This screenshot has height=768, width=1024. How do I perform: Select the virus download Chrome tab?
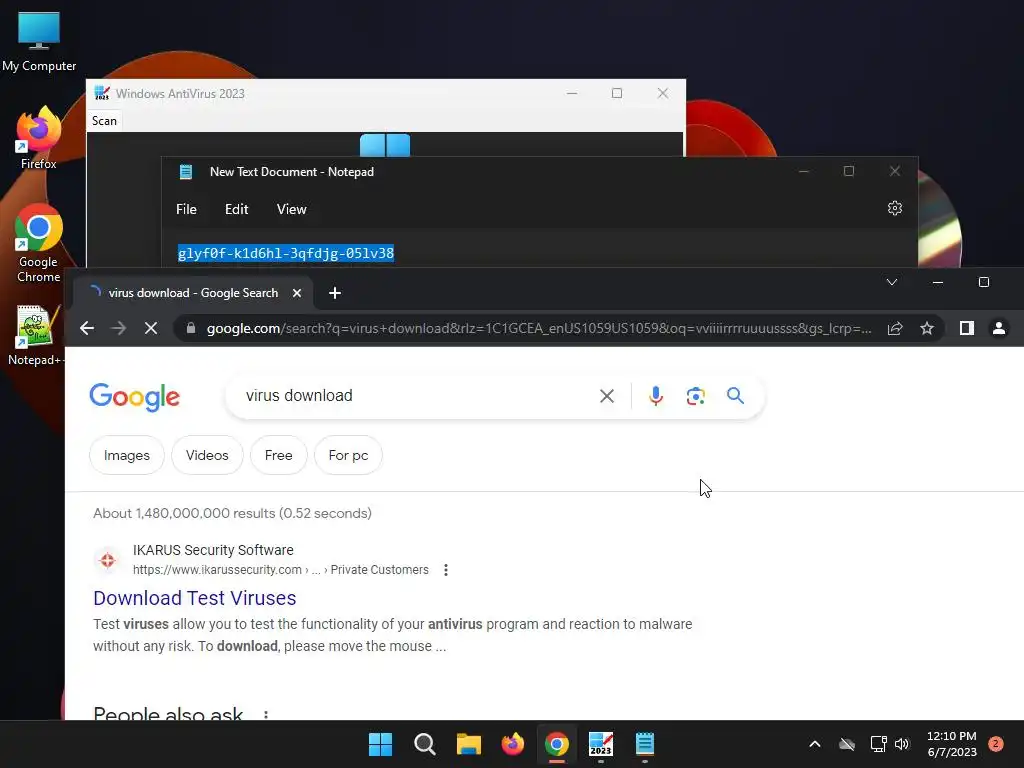(x=193, y=293)
